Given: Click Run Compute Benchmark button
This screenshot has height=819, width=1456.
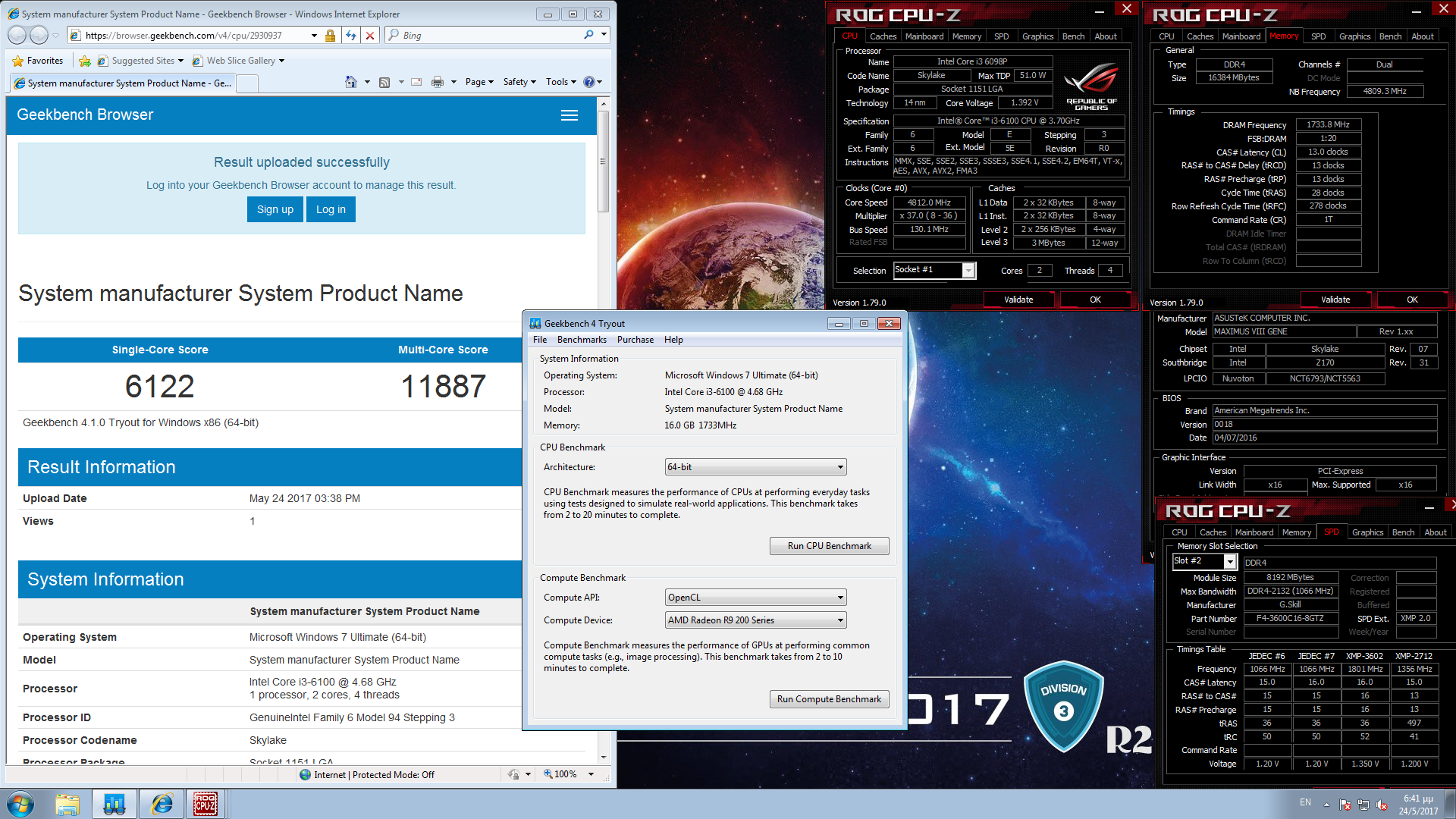Looking at the screenshot, I should click(829, 699).
